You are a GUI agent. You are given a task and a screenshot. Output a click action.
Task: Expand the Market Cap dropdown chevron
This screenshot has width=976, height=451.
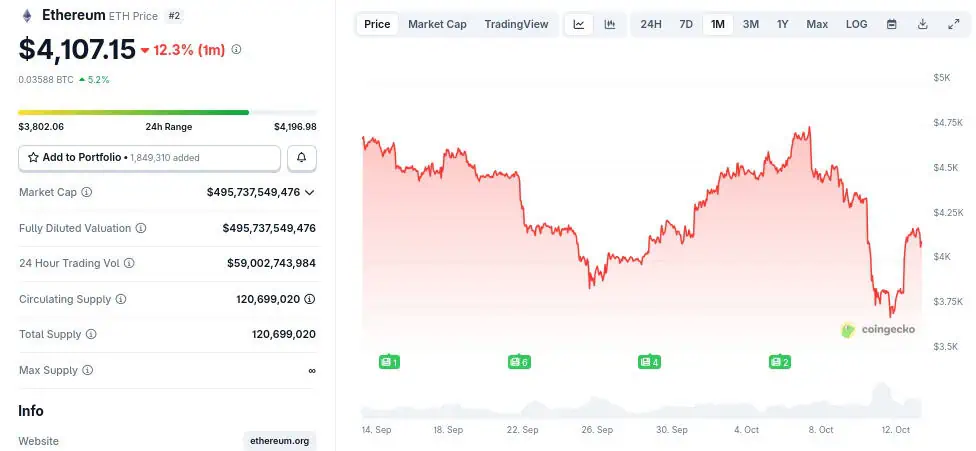pos(310,192)
